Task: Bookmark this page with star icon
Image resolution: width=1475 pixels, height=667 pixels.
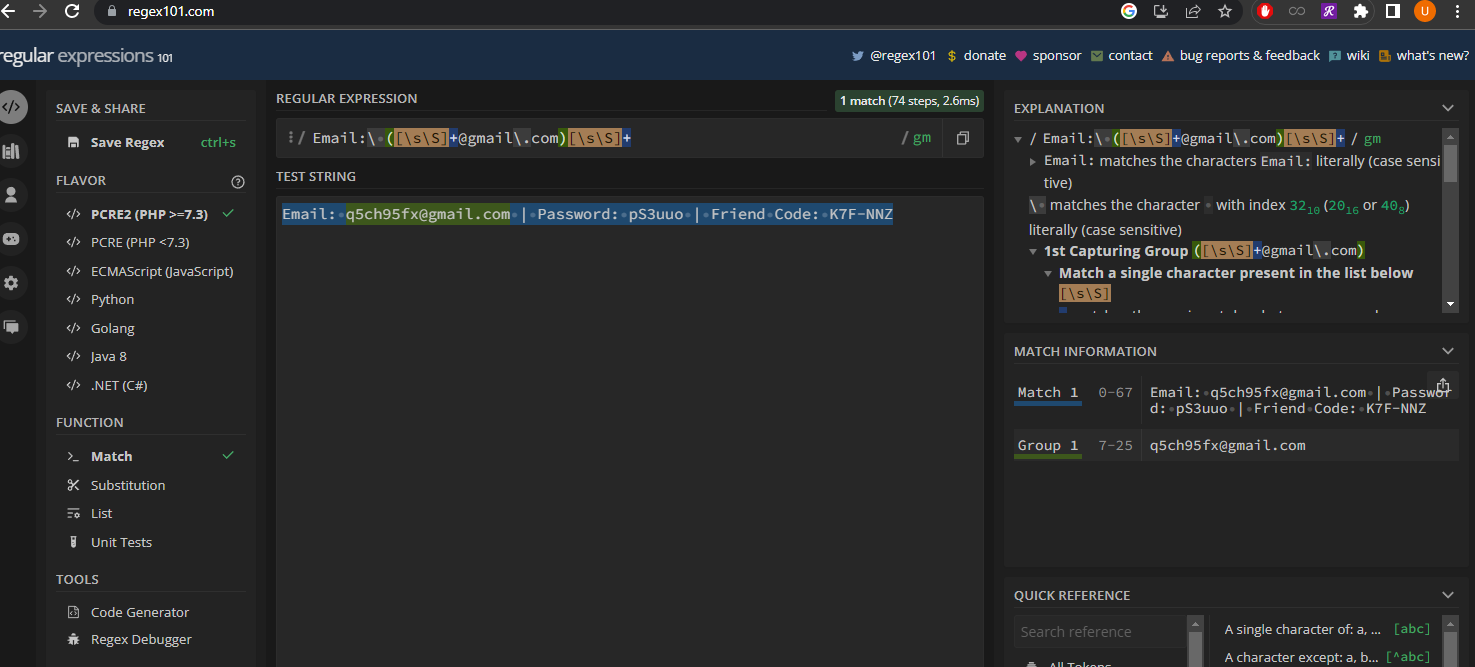Action: [x=1225, y=11]
